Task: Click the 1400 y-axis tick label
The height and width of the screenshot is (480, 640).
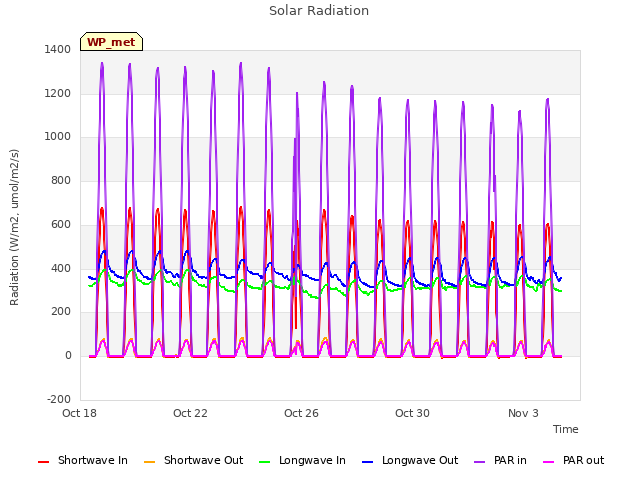Action: click(x=58, y=49)
